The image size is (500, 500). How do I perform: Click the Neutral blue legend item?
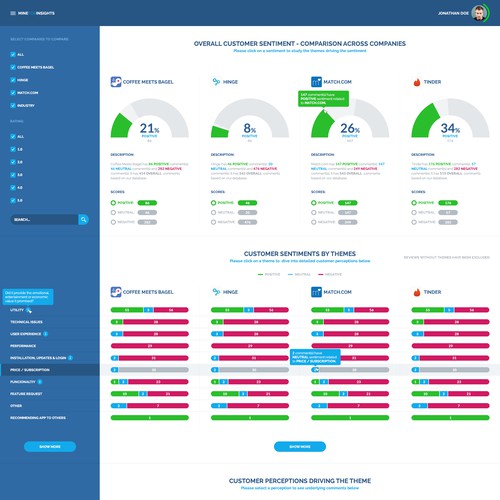(299, 274)
